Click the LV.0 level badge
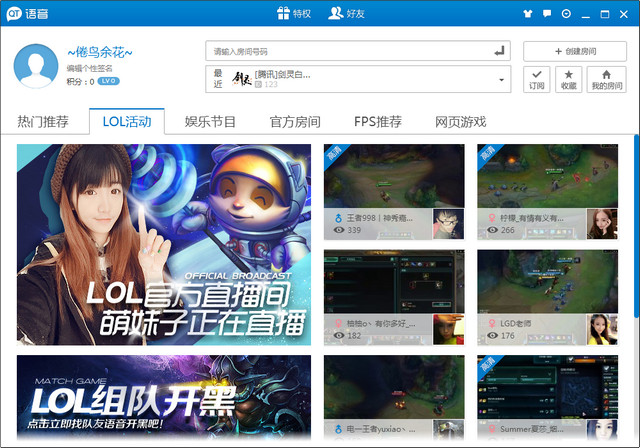The height and width of the screenshot is (448, 640). pyautogui.click(x=108, y=81)
